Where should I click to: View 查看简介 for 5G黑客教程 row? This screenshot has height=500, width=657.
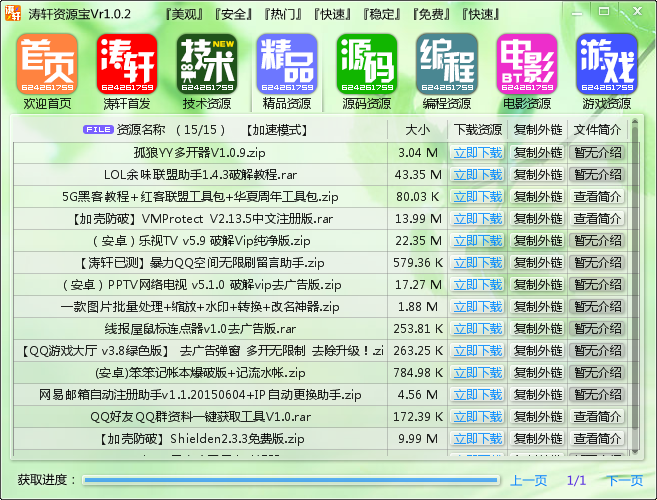tap(597, 197)
